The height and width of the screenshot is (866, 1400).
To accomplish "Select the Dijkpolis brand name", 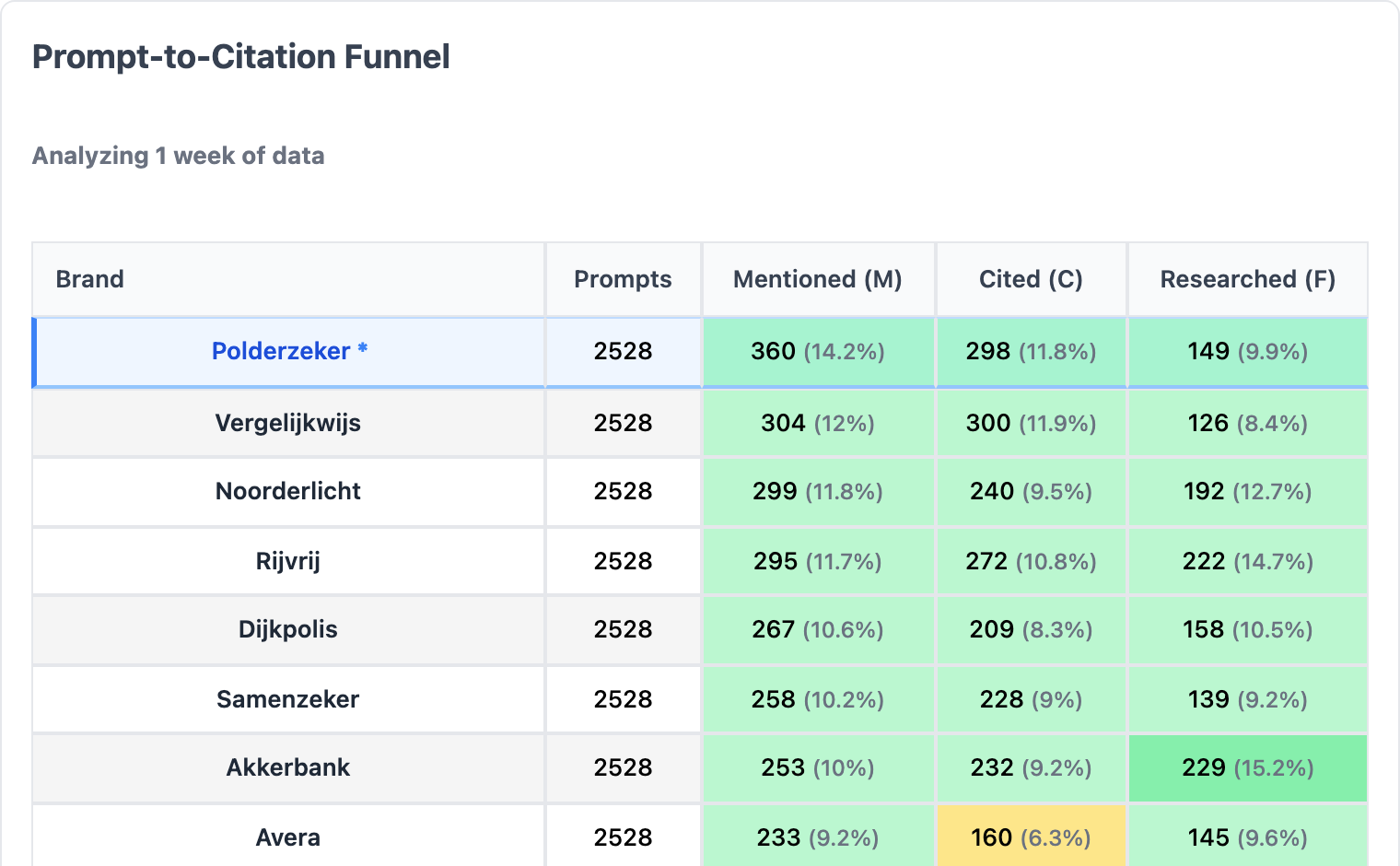I will [288, 629].
